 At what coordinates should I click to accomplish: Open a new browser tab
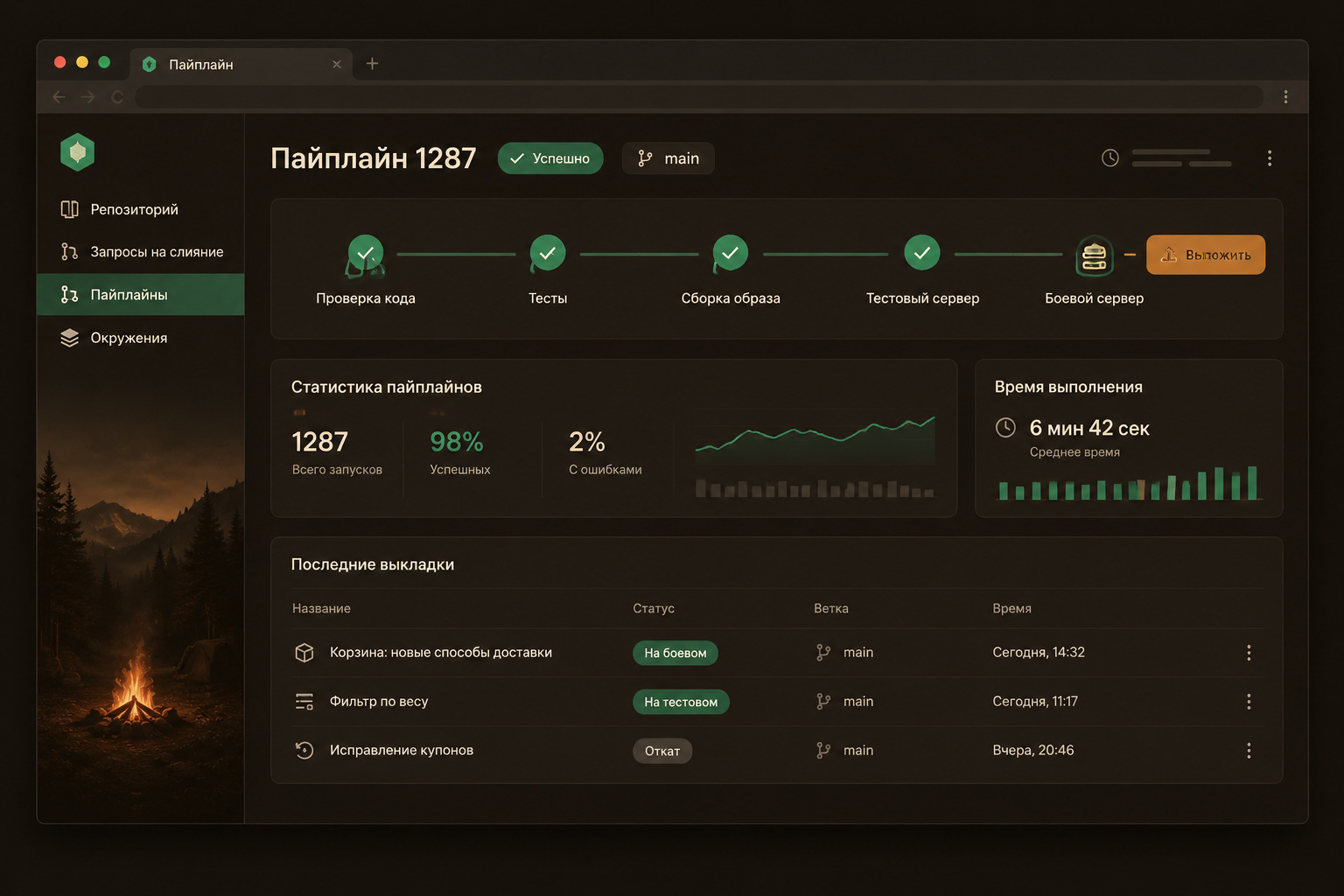click(372, 64)
